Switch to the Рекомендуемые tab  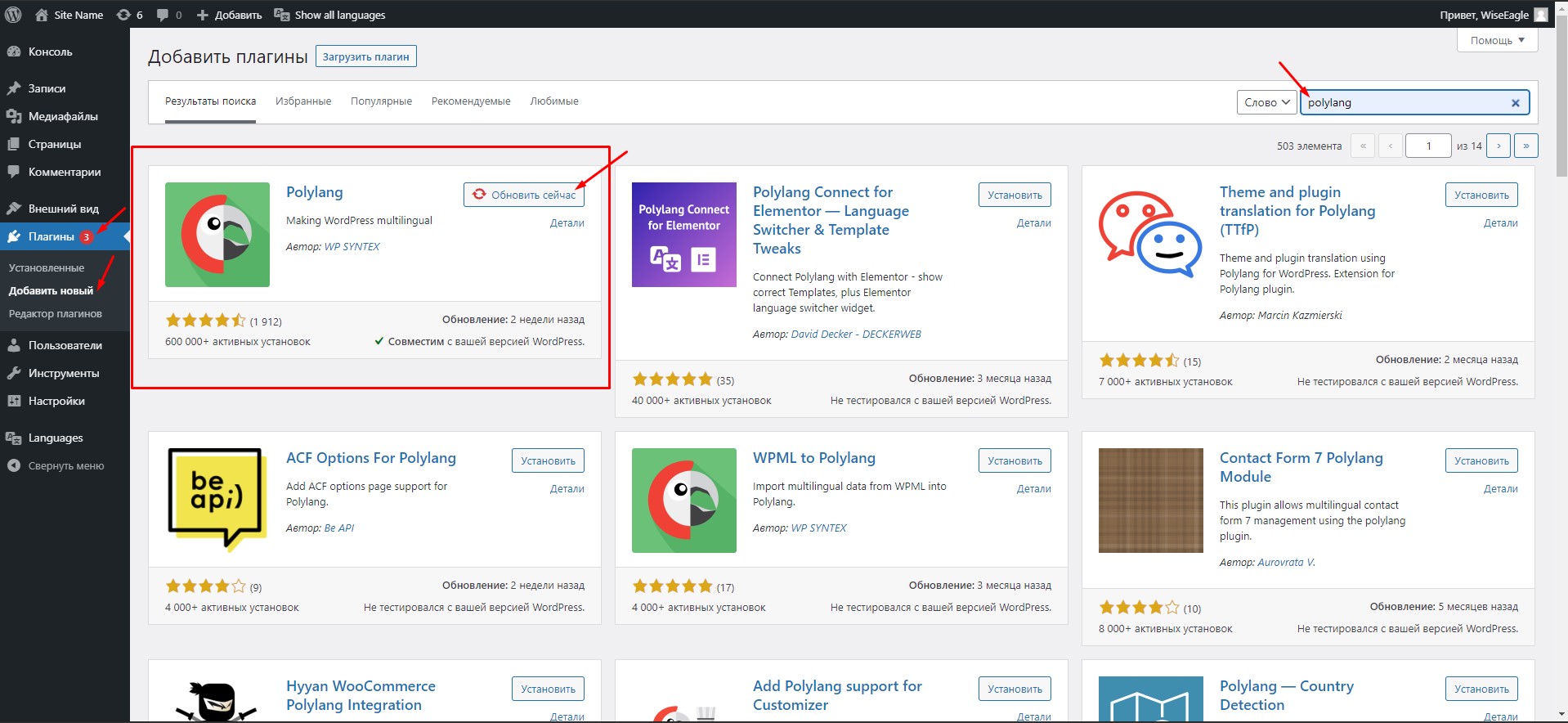point(471,101)
